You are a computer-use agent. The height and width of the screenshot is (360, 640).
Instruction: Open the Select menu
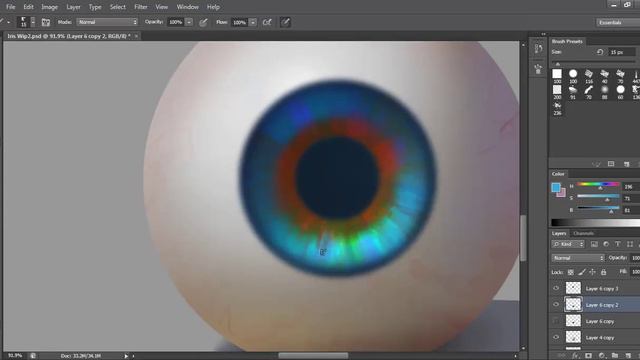point(118,7)
